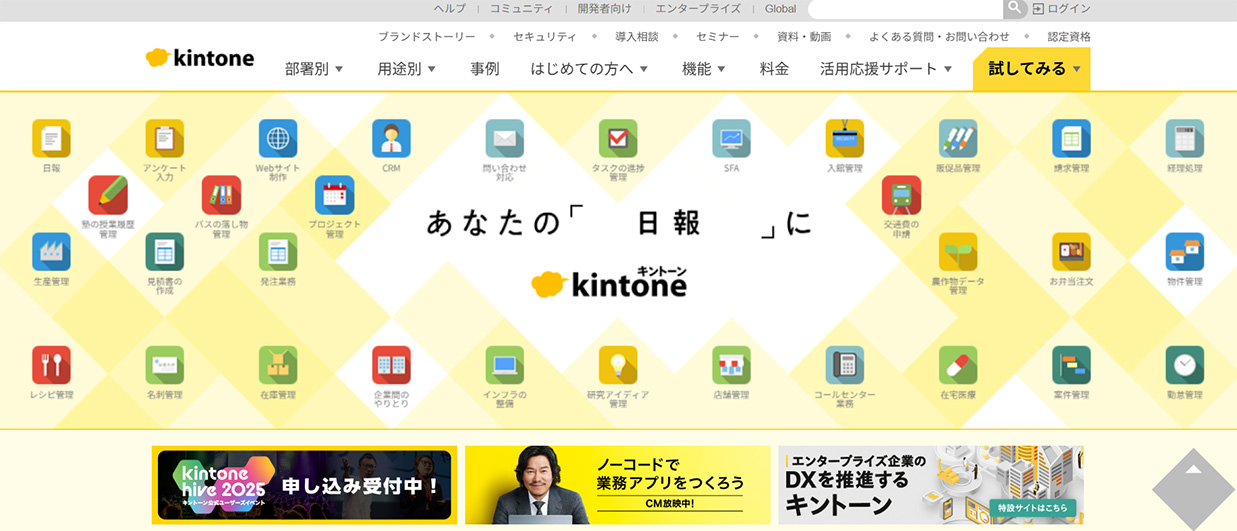This screenshot has width=1237, height=531.
Task: Click the ヘルプ link in top bar
Action: click(x=450, y=8)
